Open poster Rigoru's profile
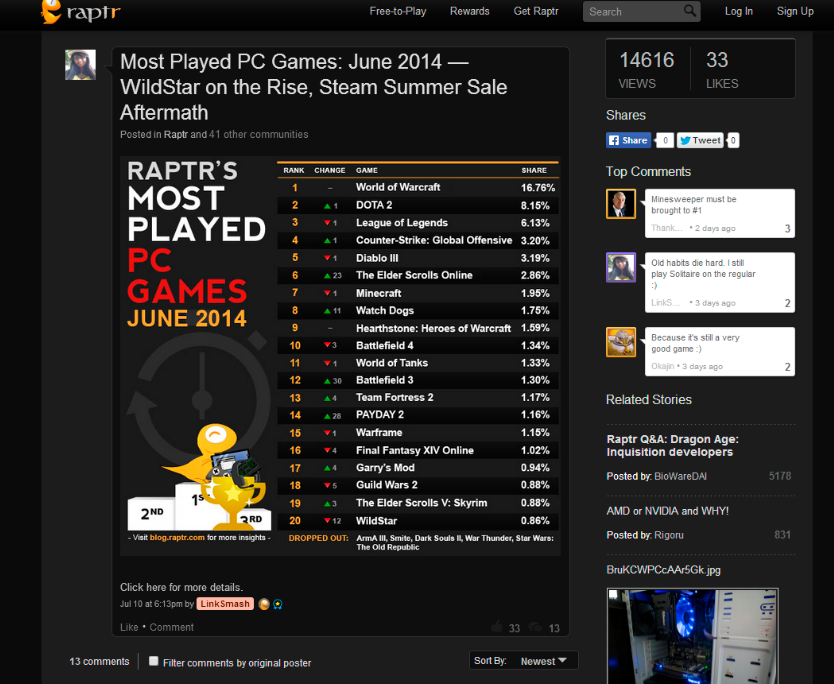 pyautogui.click(x=669, y=535)
